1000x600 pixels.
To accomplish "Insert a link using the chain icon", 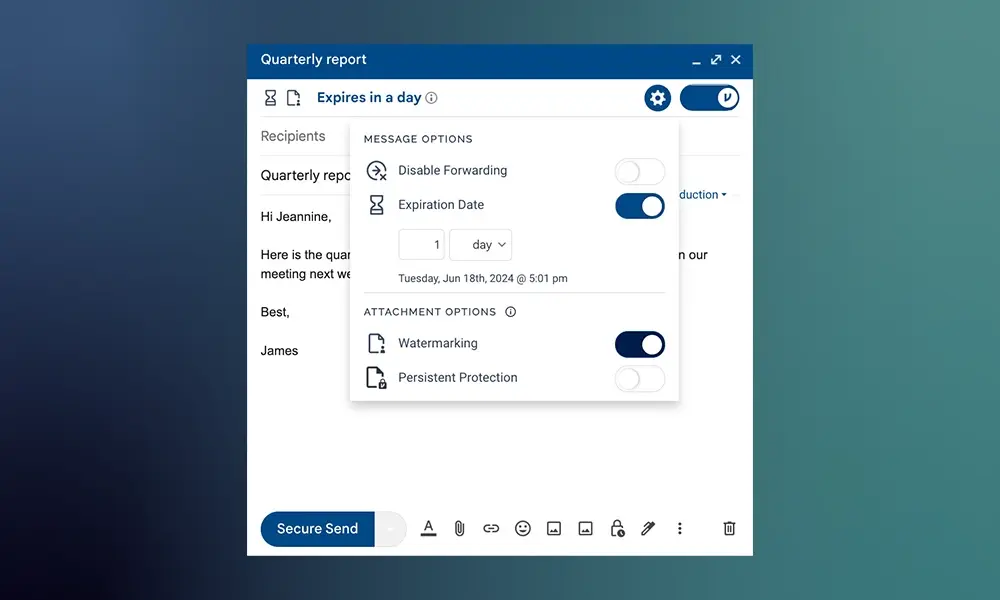I will click(x=491, y=528).
